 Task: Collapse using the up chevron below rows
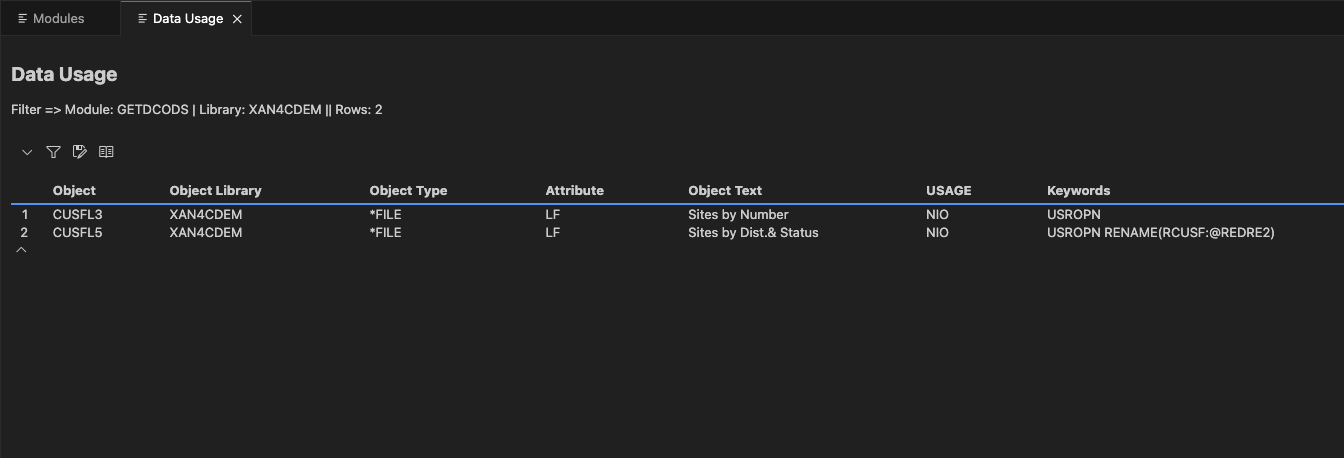point(22,250)
